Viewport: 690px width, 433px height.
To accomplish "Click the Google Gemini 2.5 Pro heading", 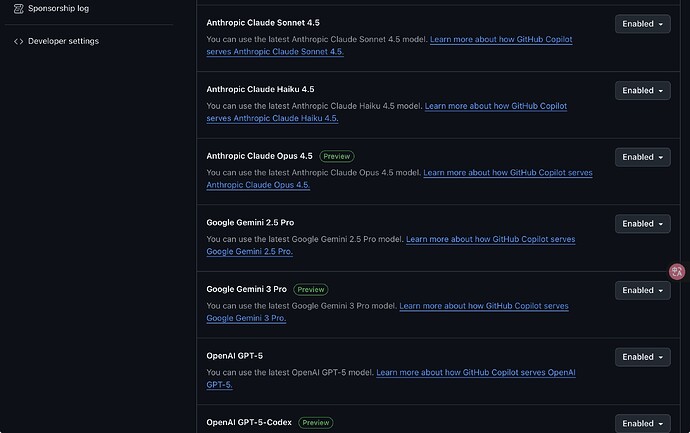I will pyautogui.click(x=250, y=223).
